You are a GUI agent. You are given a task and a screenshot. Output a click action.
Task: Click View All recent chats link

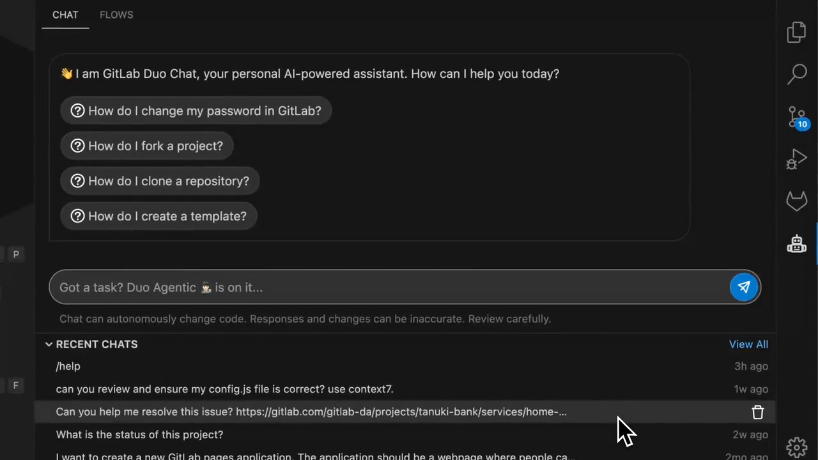tap(748, 344)
